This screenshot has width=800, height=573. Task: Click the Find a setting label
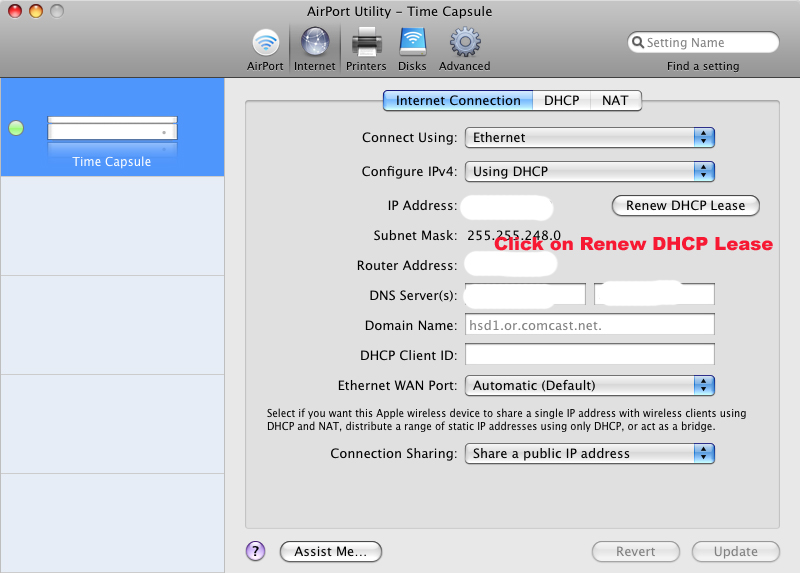(703, 66)
